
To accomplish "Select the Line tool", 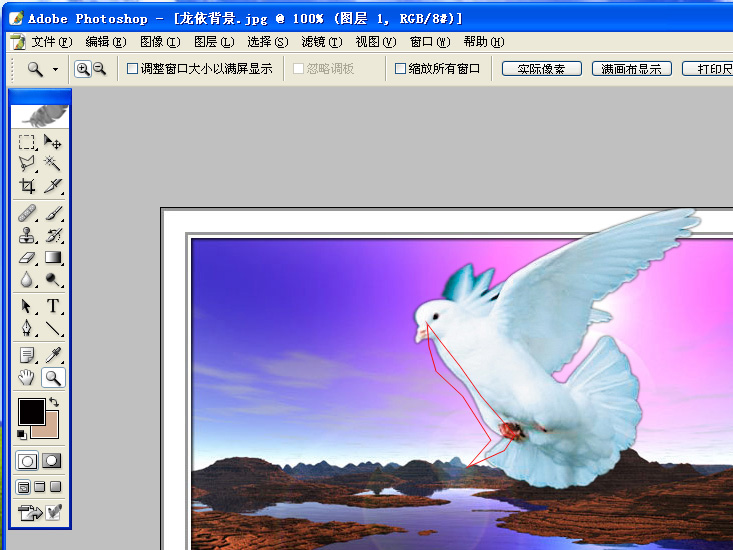I will pyautogui.click(x=52, y=328).
